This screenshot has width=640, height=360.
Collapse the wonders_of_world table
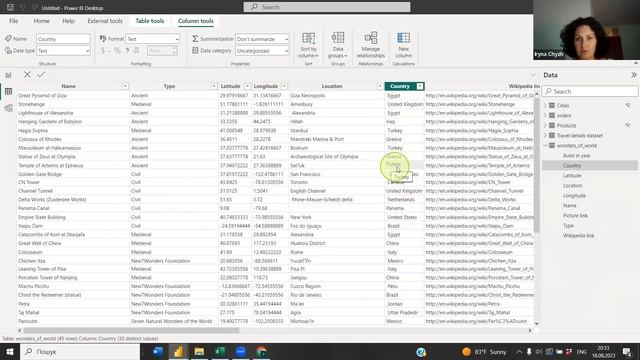[545, 145]
